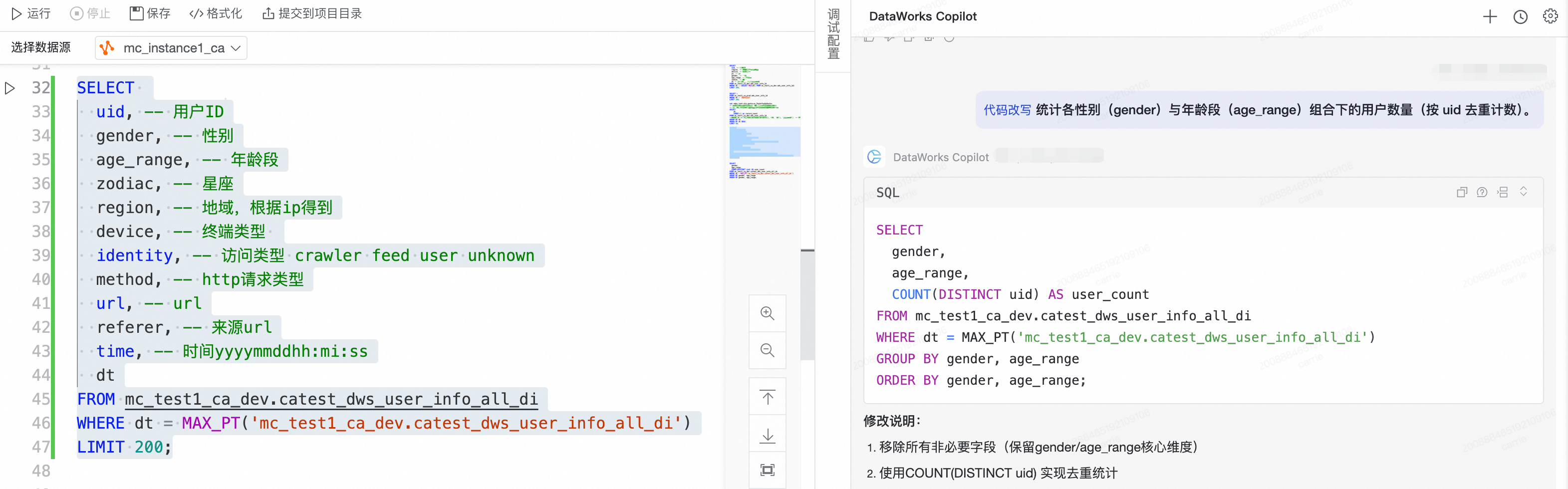
Task: Click 'GROUP BY' in the Copilot SQL
Action: 907,359
